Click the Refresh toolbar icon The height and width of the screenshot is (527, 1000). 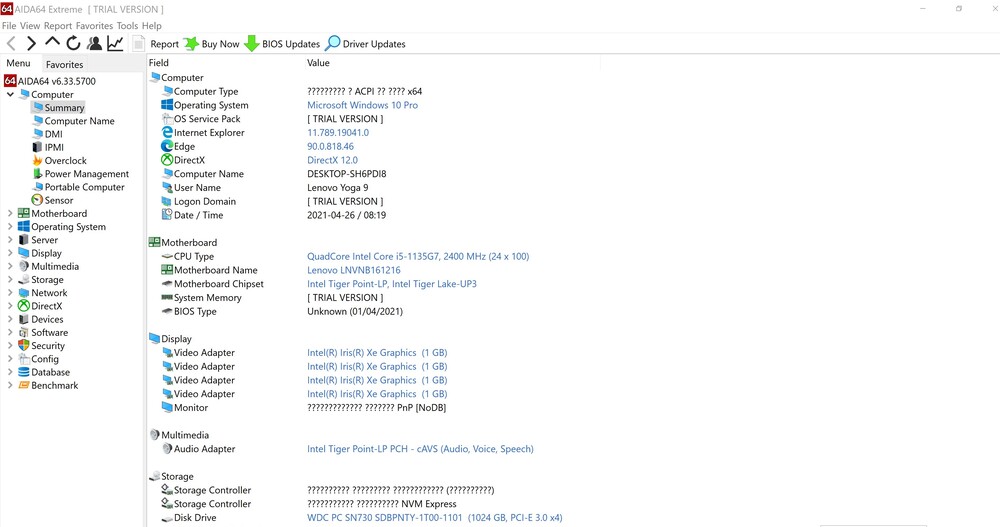(x=73, y=44)
